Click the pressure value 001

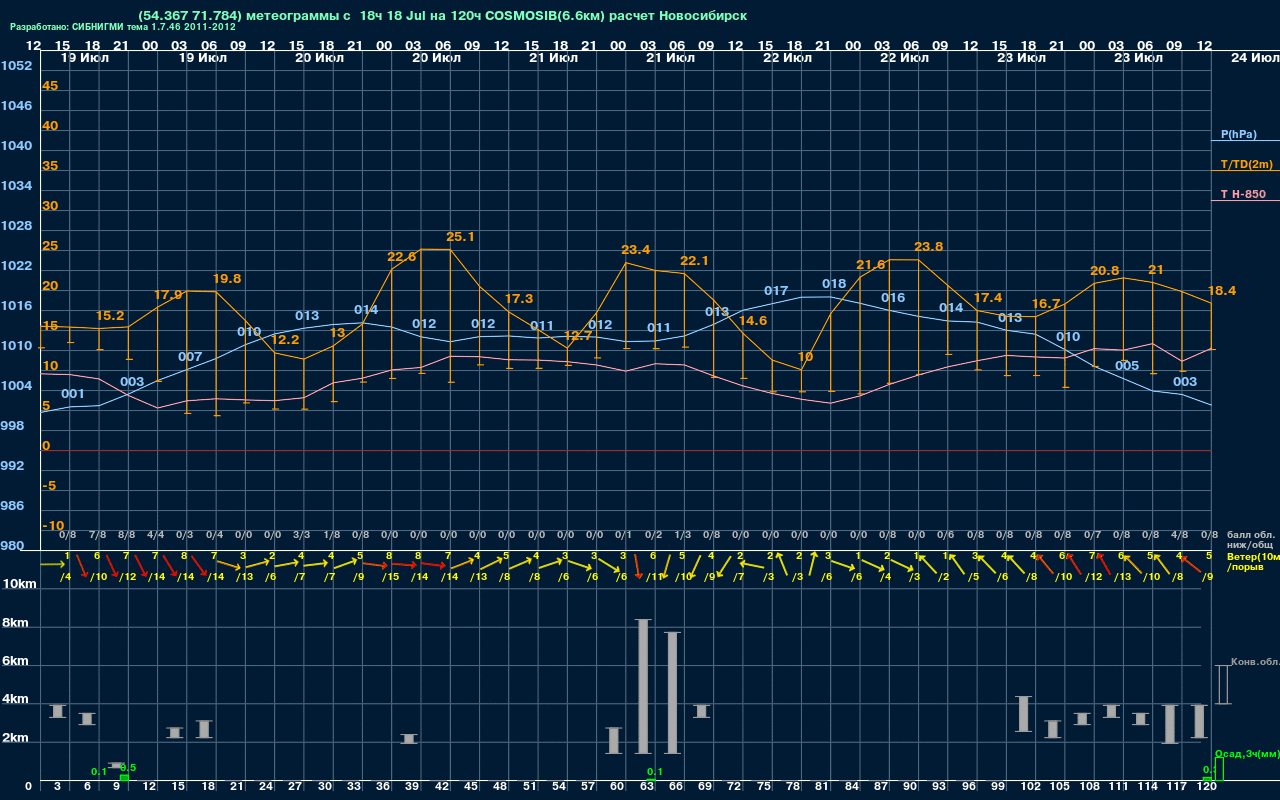(72, 394)
